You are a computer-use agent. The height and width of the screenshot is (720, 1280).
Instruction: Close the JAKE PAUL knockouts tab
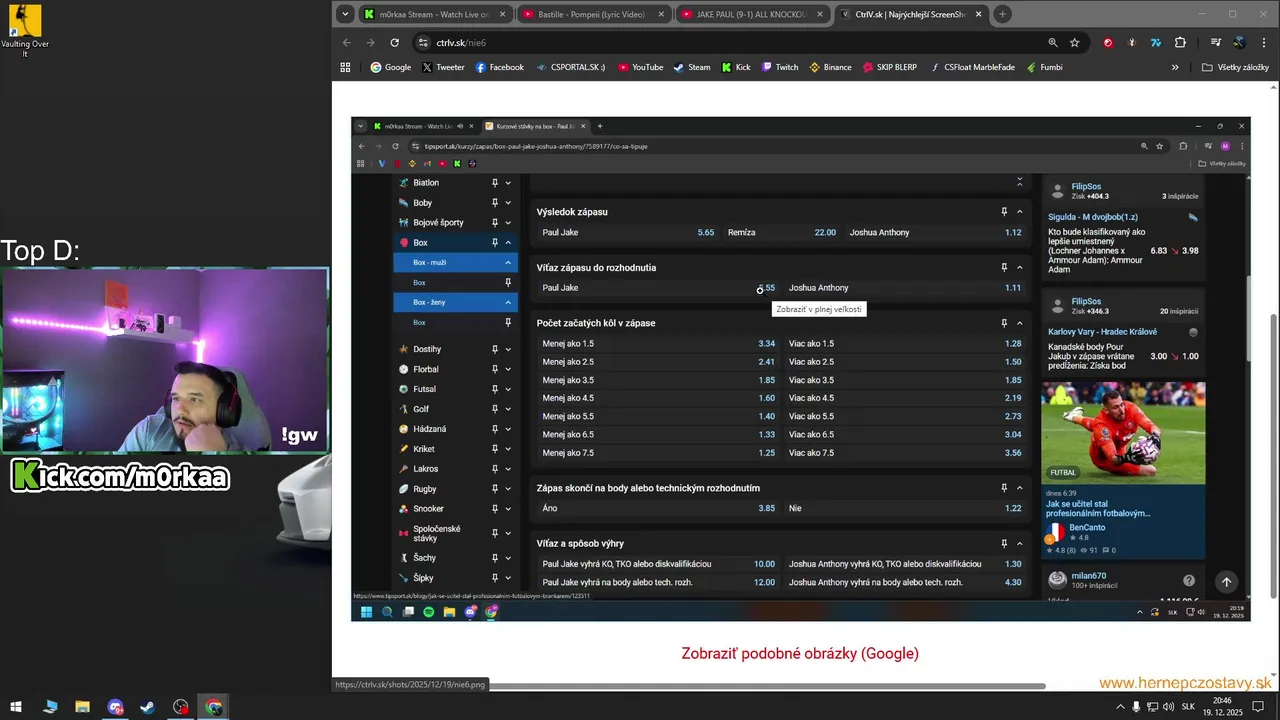[820, 14]
